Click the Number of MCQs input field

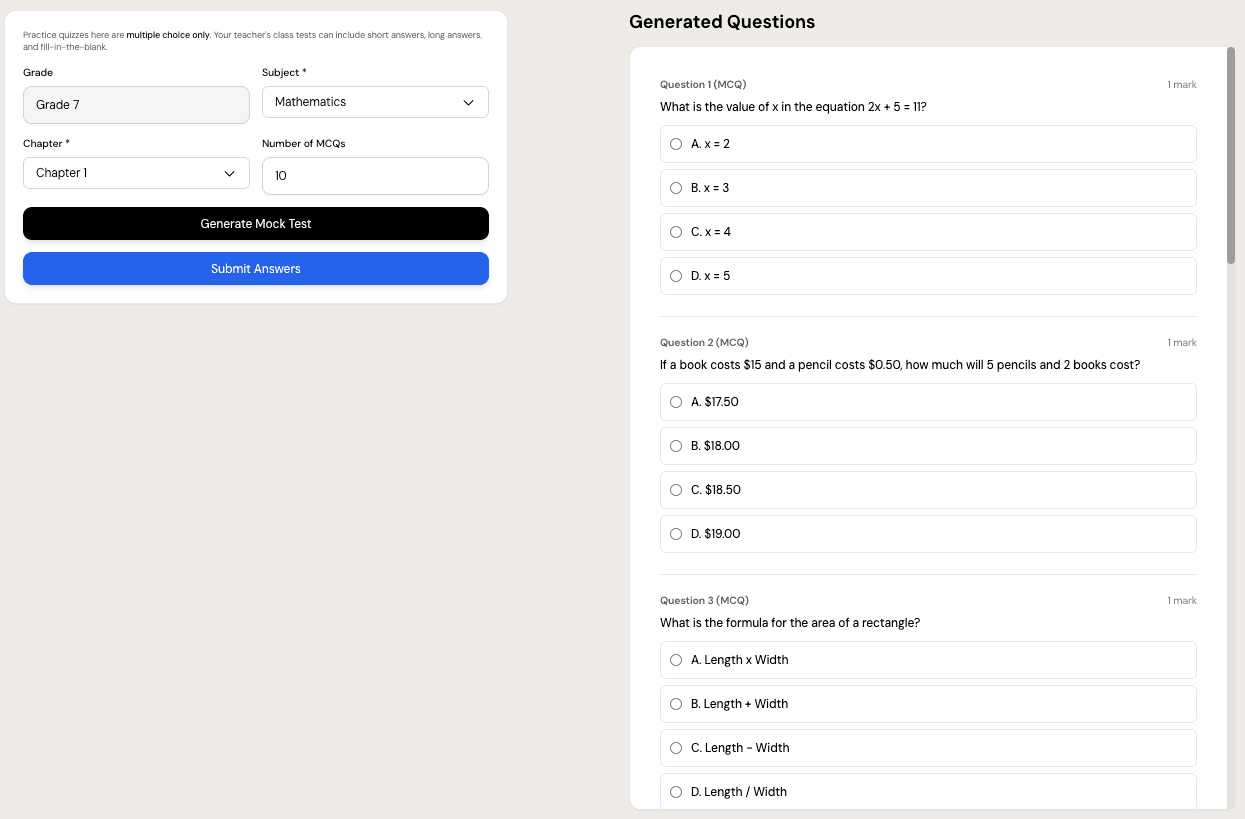(x=375, y=176)
